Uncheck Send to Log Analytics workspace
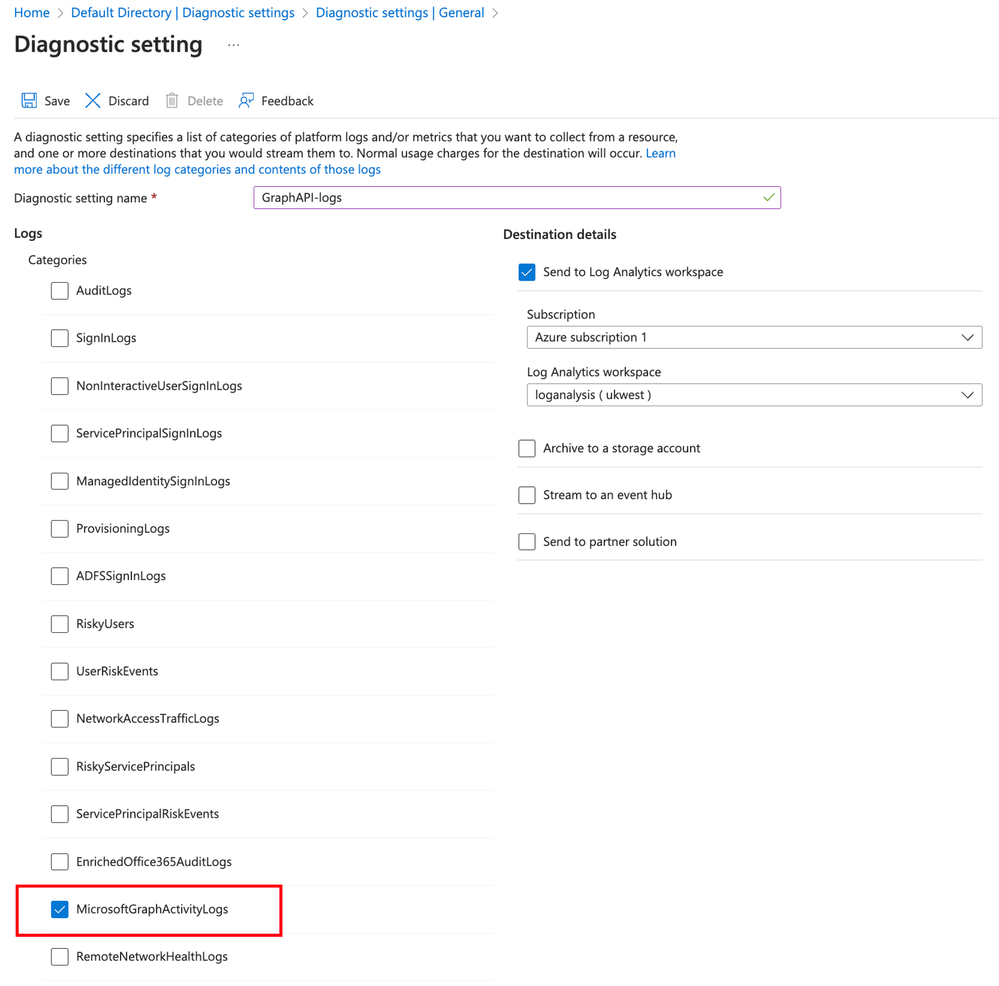 pyautogui.click(x=527, y=272)
